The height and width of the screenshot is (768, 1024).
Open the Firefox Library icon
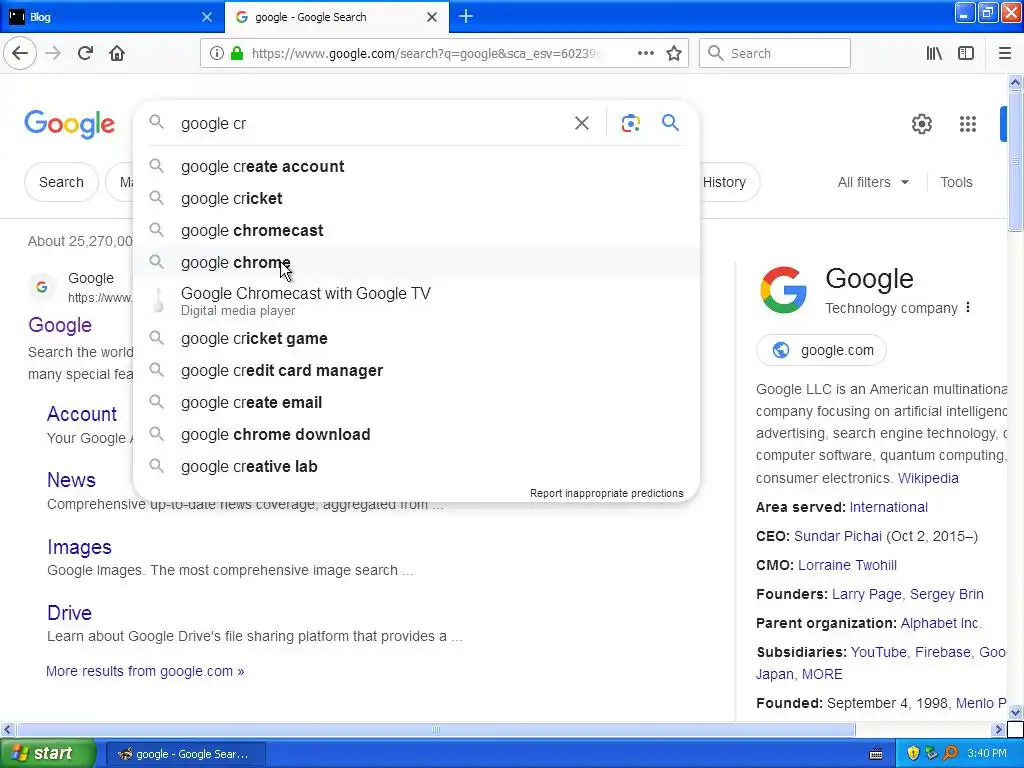(x=934, y=53)
